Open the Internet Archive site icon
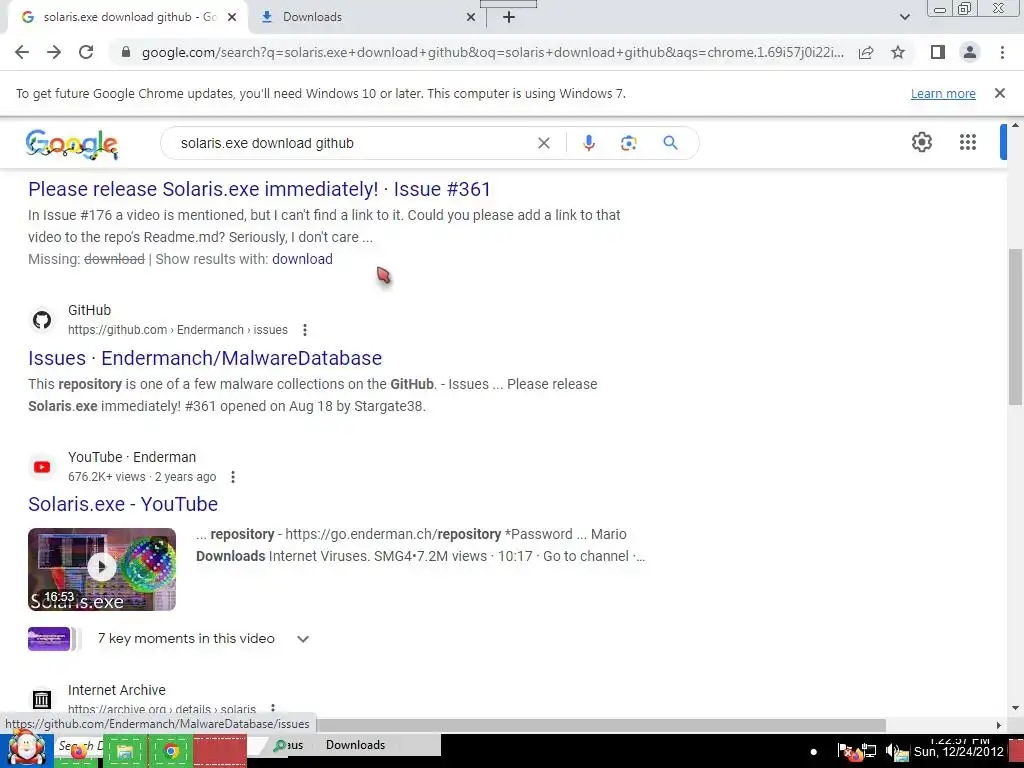 [x=42, y=699]
